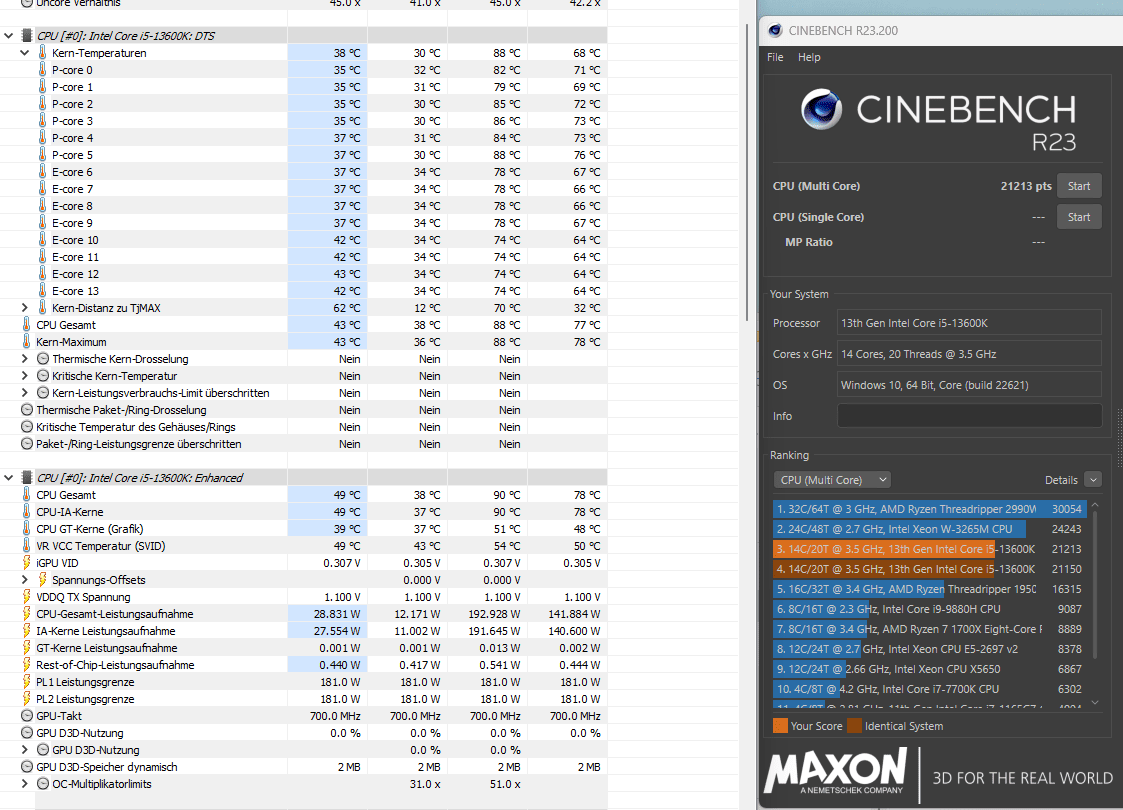This screenshot has height=810, width=1123.
Task: Select ranking entry with score 21150
Action: pyautogui.click(x=930, y=569)
